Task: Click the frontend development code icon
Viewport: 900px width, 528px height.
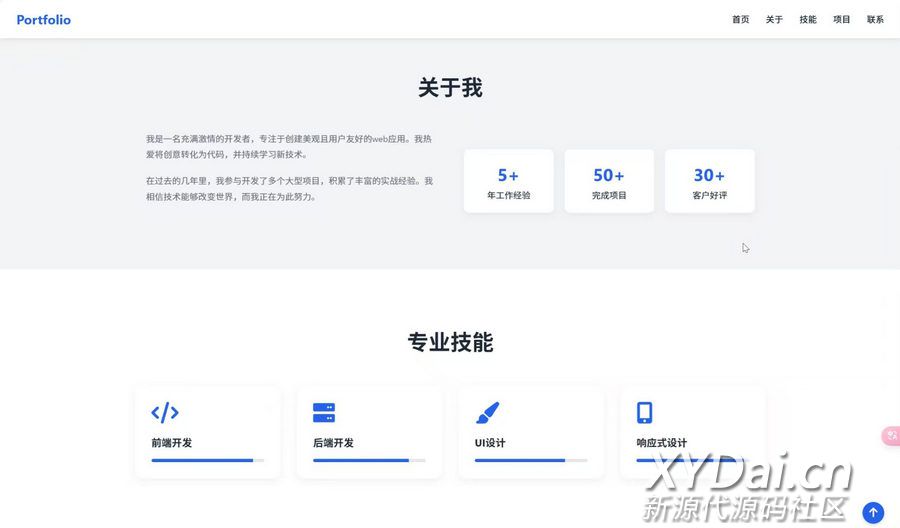Action: (x=165, y=412)
